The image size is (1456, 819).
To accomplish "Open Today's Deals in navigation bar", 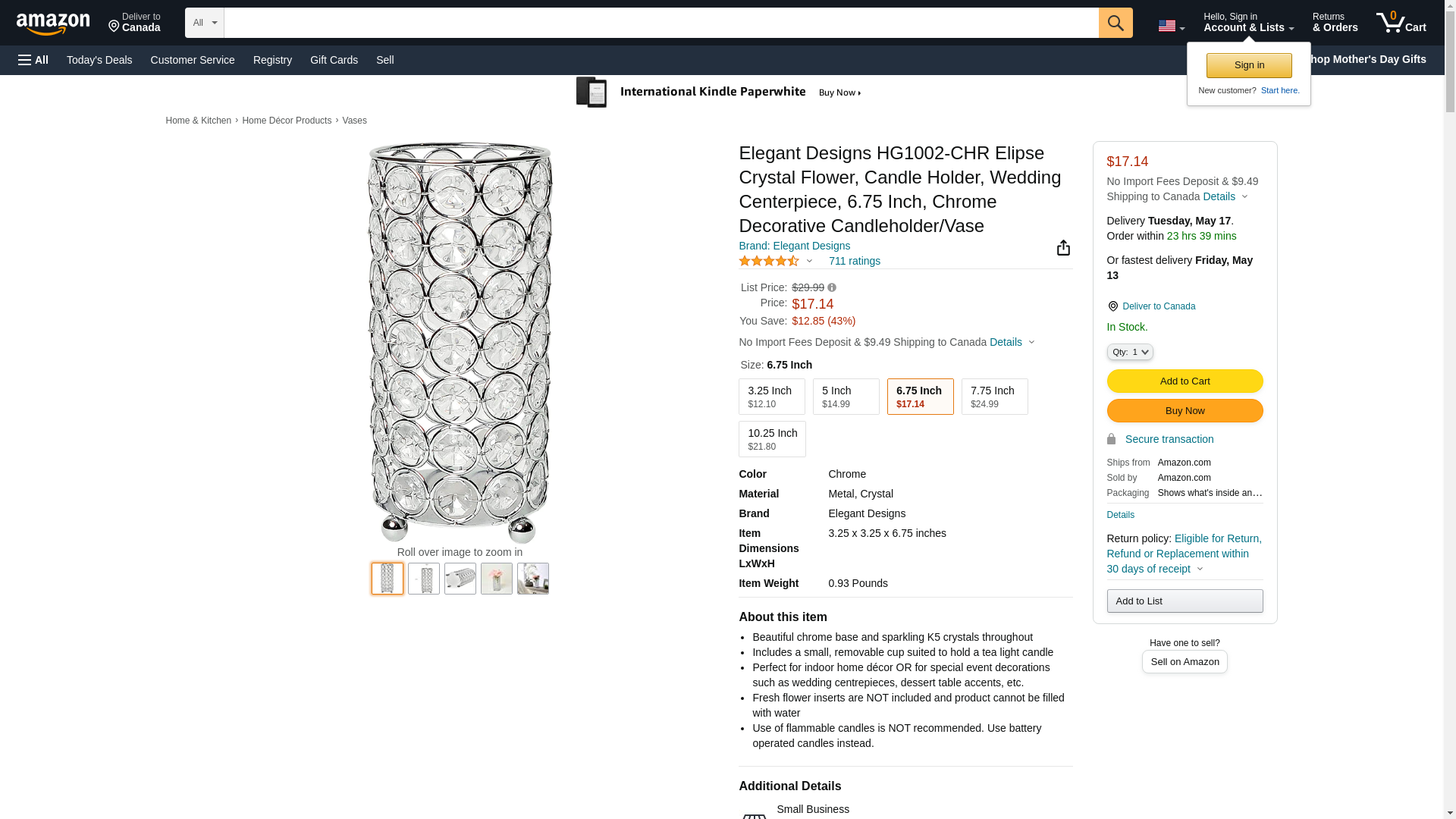I will point(99,60).
